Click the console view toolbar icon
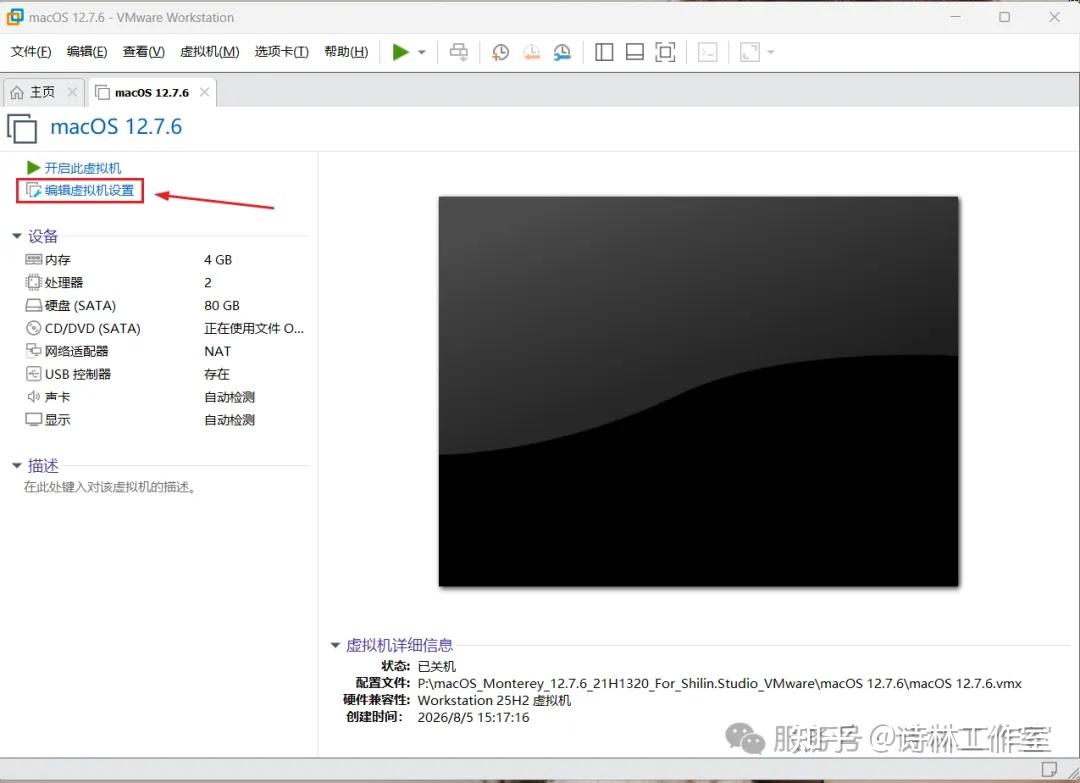The height and width of the screenshot is (783, 1080). coord(707,52)
